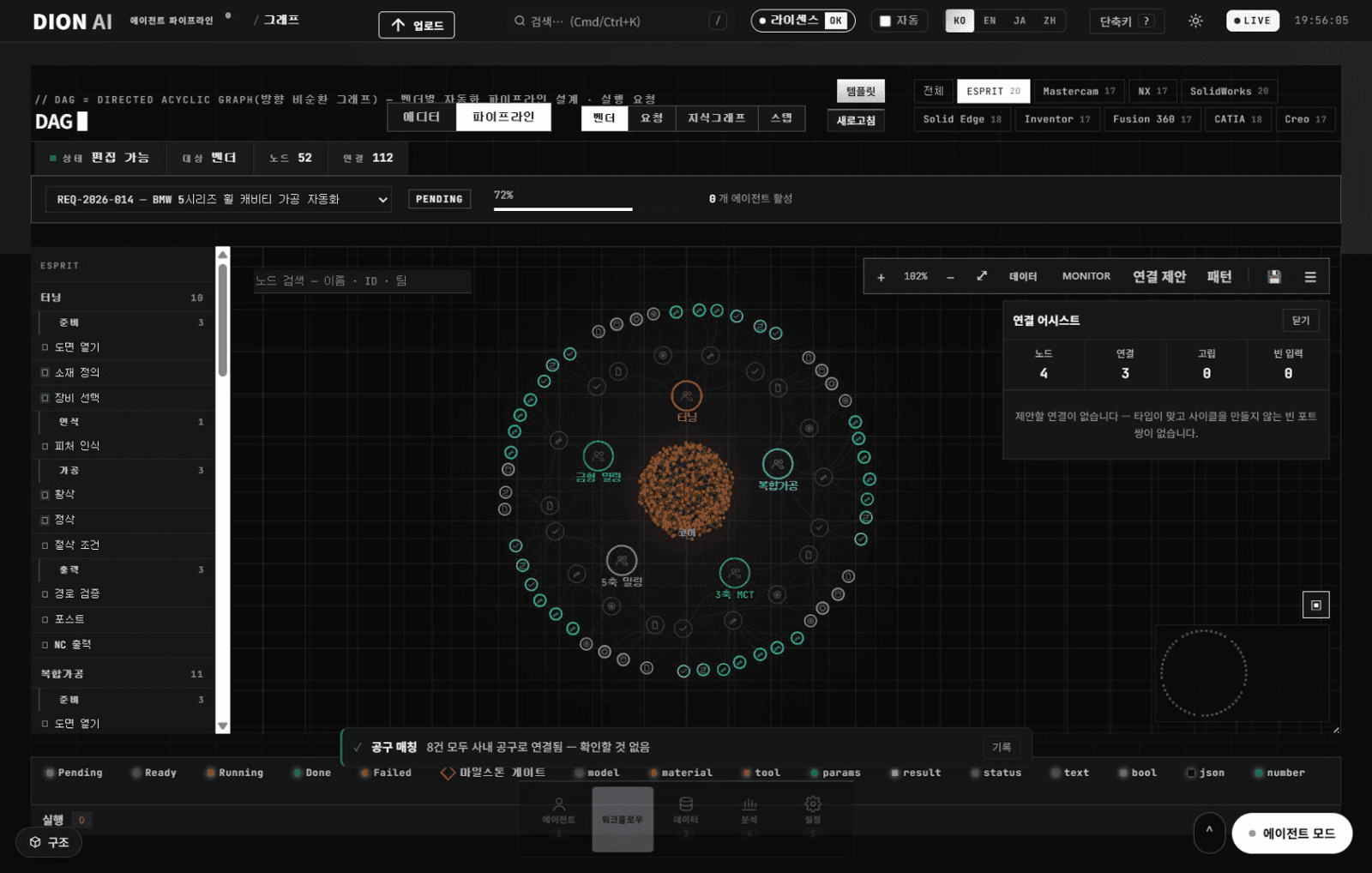This screenshot has width=1372, height=873.
Task: Click the sidebar scroll up arrow
Action: click(x=223, y=254)
